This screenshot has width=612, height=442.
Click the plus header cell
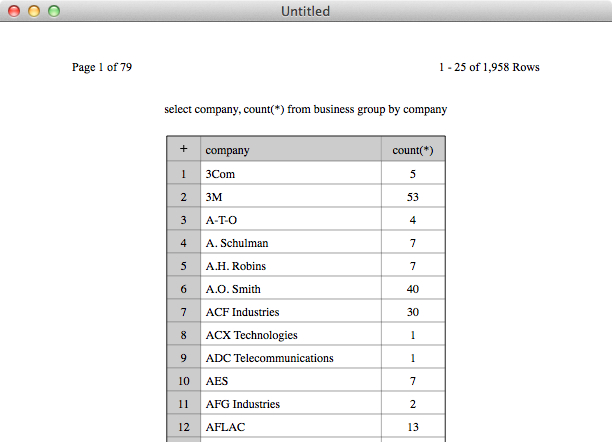[183, 150]
